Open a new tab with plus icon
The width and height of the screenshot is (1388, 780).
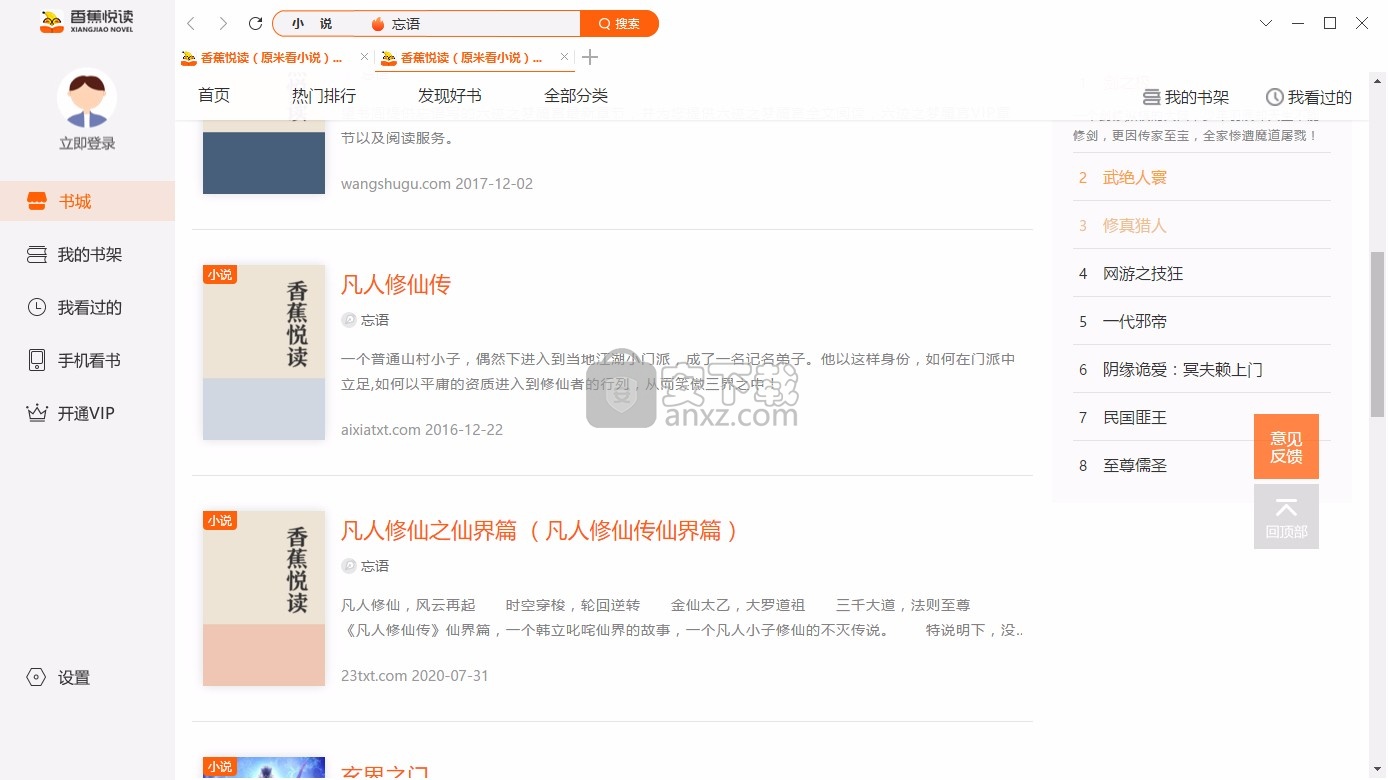tap(590, 57)
